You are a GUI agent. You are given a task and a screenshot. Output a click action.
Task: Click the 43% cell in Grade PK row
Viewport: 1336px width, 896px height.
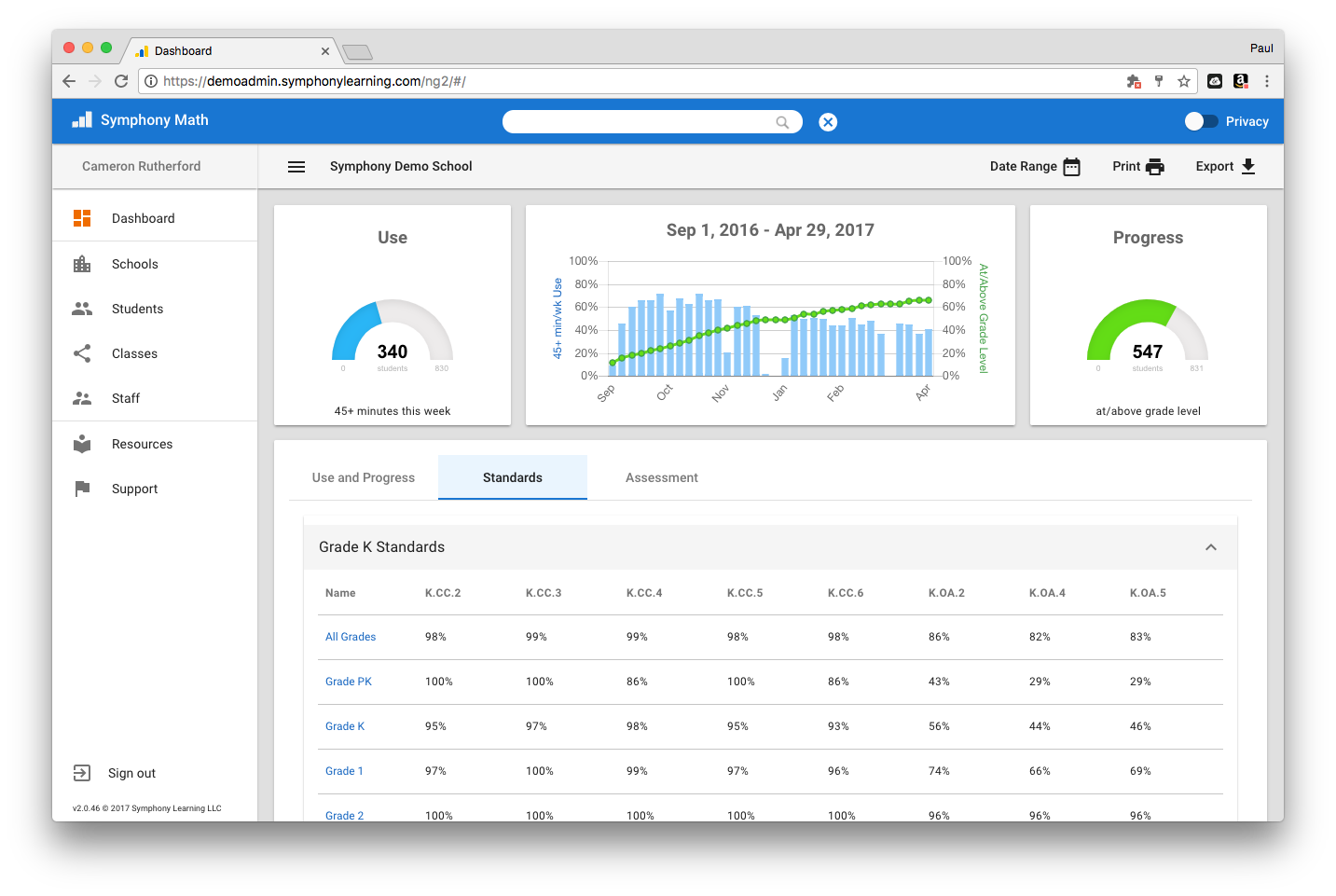click(x=939, y=682)
